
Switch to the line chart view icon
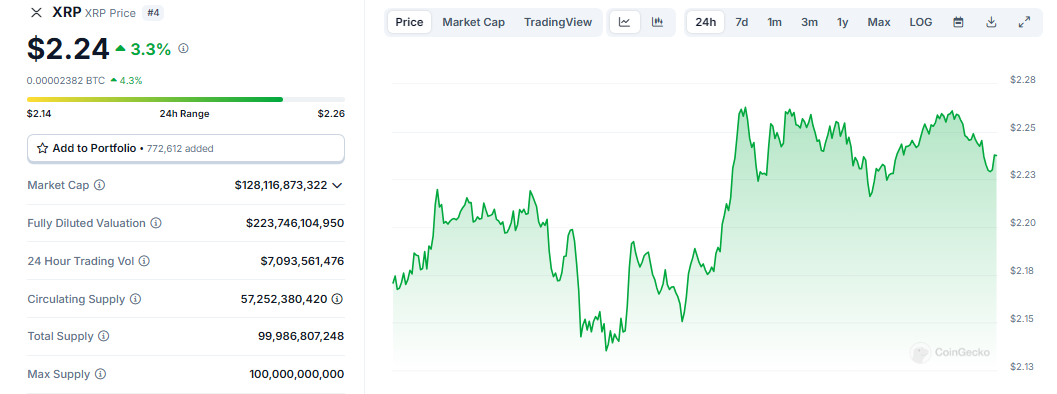pos(625,22)
